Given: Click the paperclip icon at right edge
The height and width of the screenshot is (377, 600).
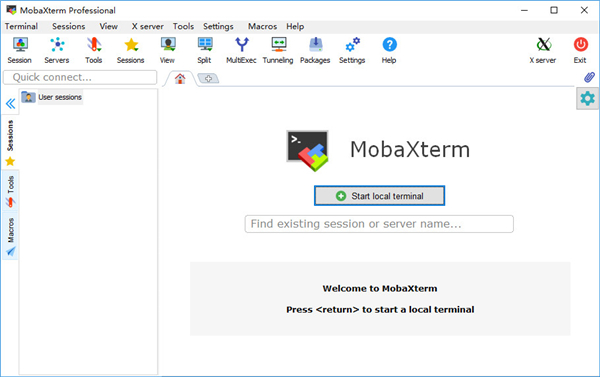Looking at the screenshot, I should point(589,77).
